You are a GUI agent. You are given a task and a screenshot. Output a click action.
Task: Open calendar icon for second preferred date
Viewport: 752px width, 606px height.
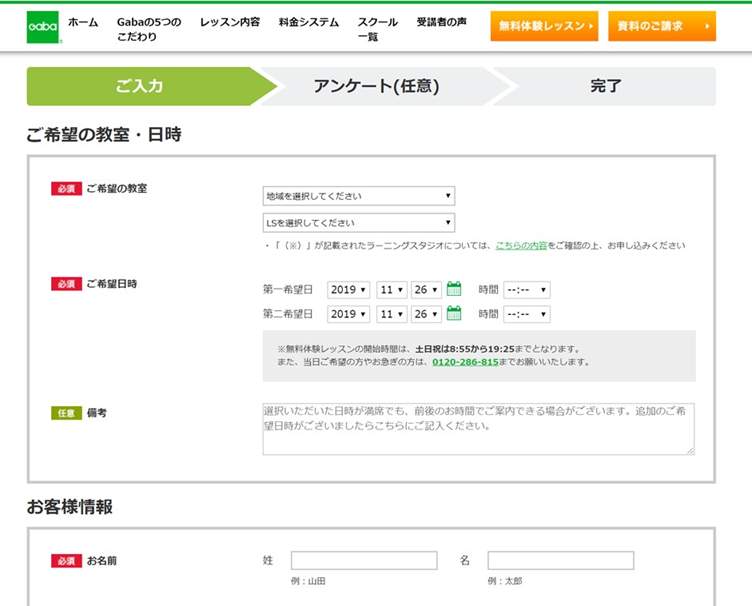[x=454, y=313]
